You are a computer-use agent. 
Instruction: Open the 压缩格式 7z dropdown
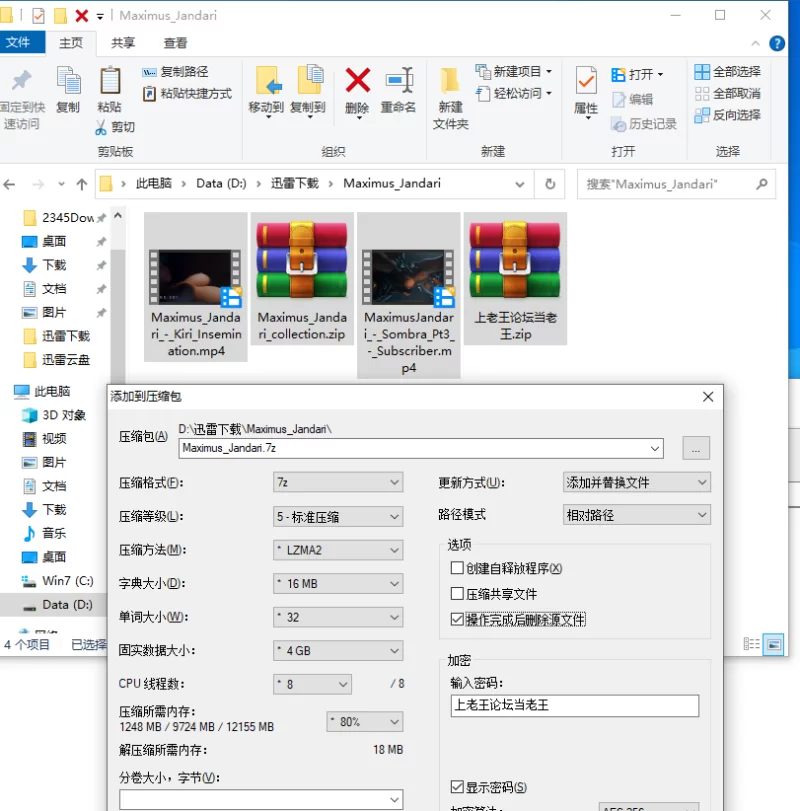tap(338, 483)
